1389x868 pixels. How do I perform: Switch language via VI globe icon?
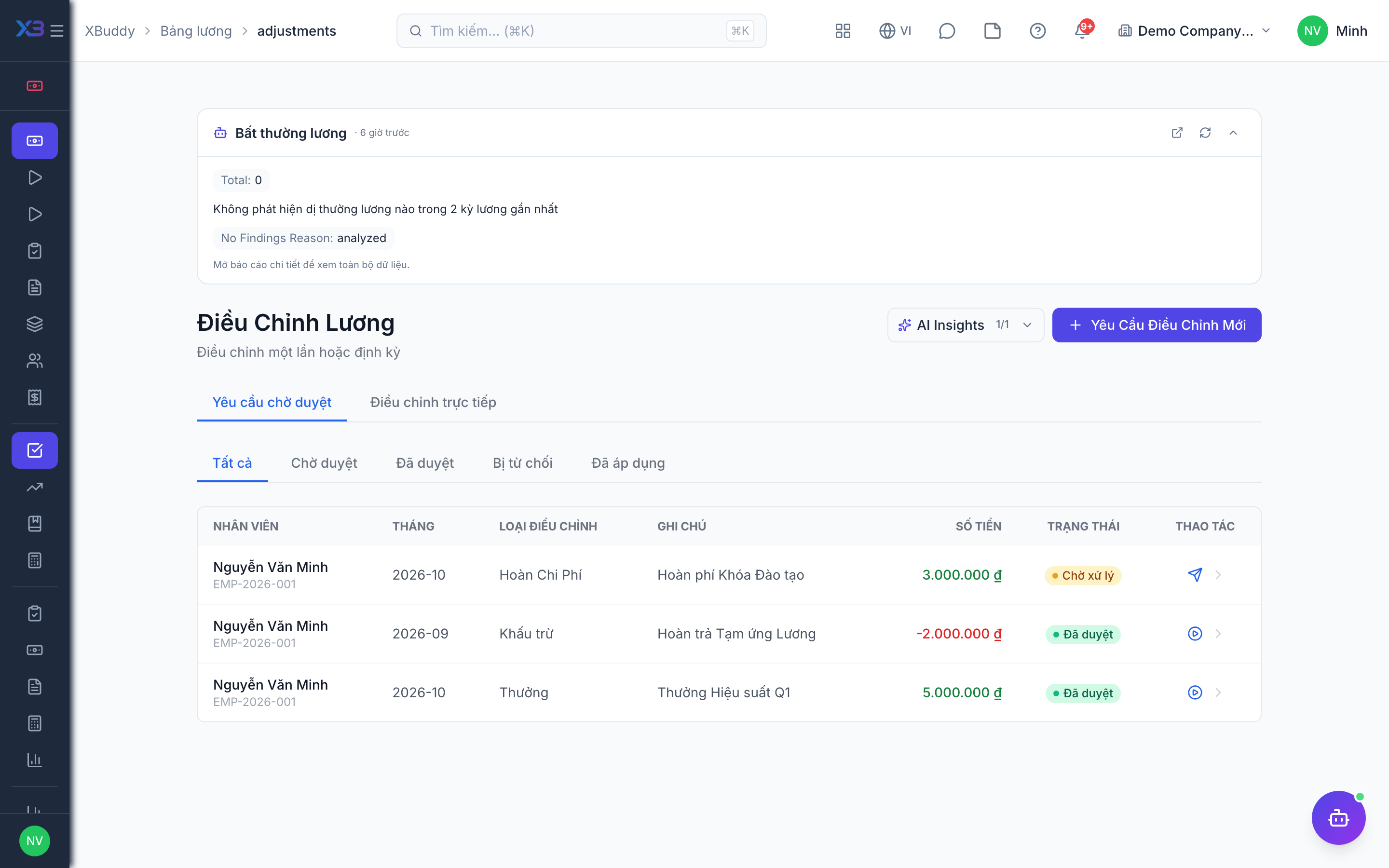895,30
